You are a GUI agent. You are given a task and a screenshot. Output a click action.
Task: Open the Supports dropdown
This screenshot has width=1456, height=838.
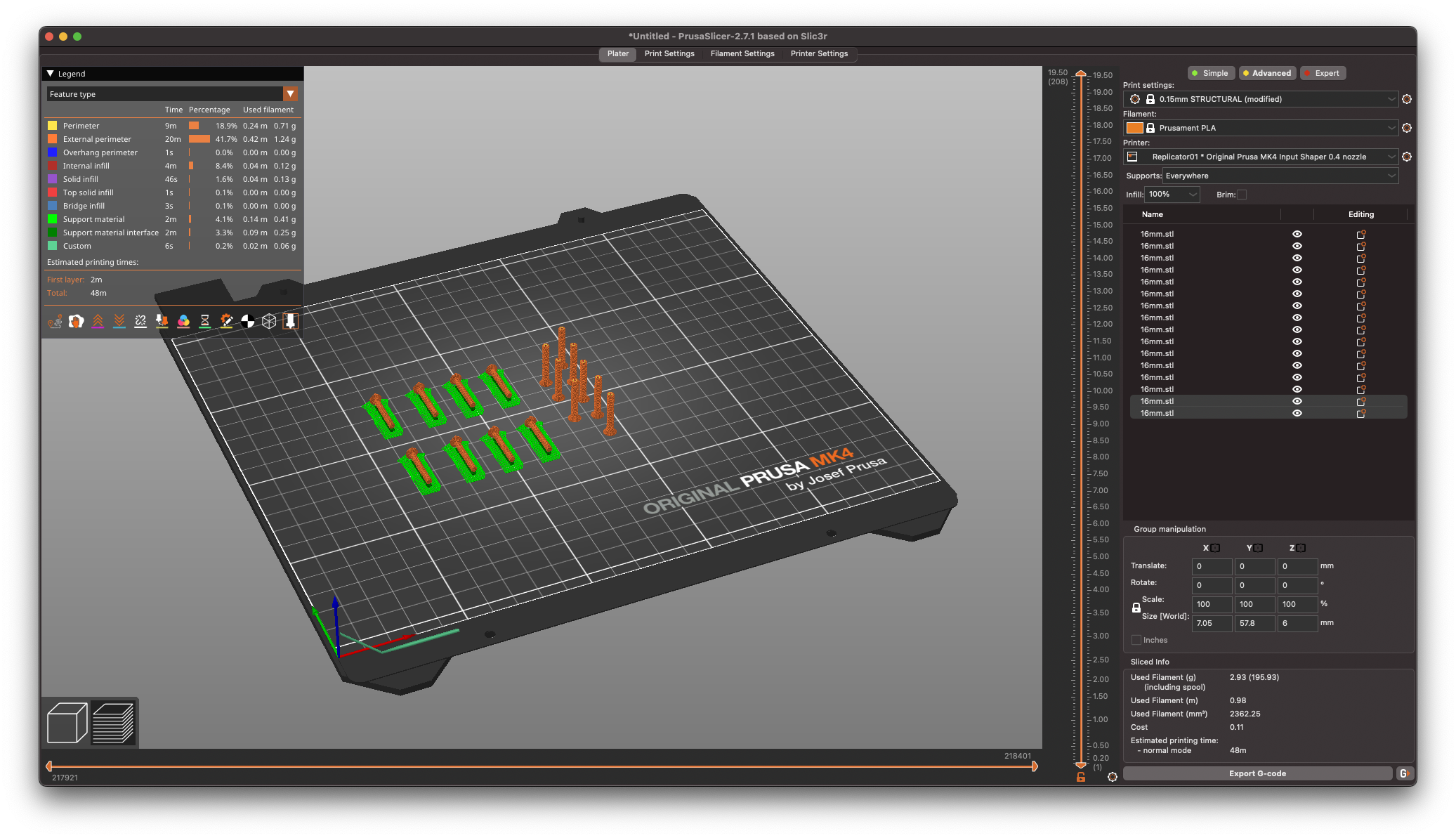(x=1280, y=176)
